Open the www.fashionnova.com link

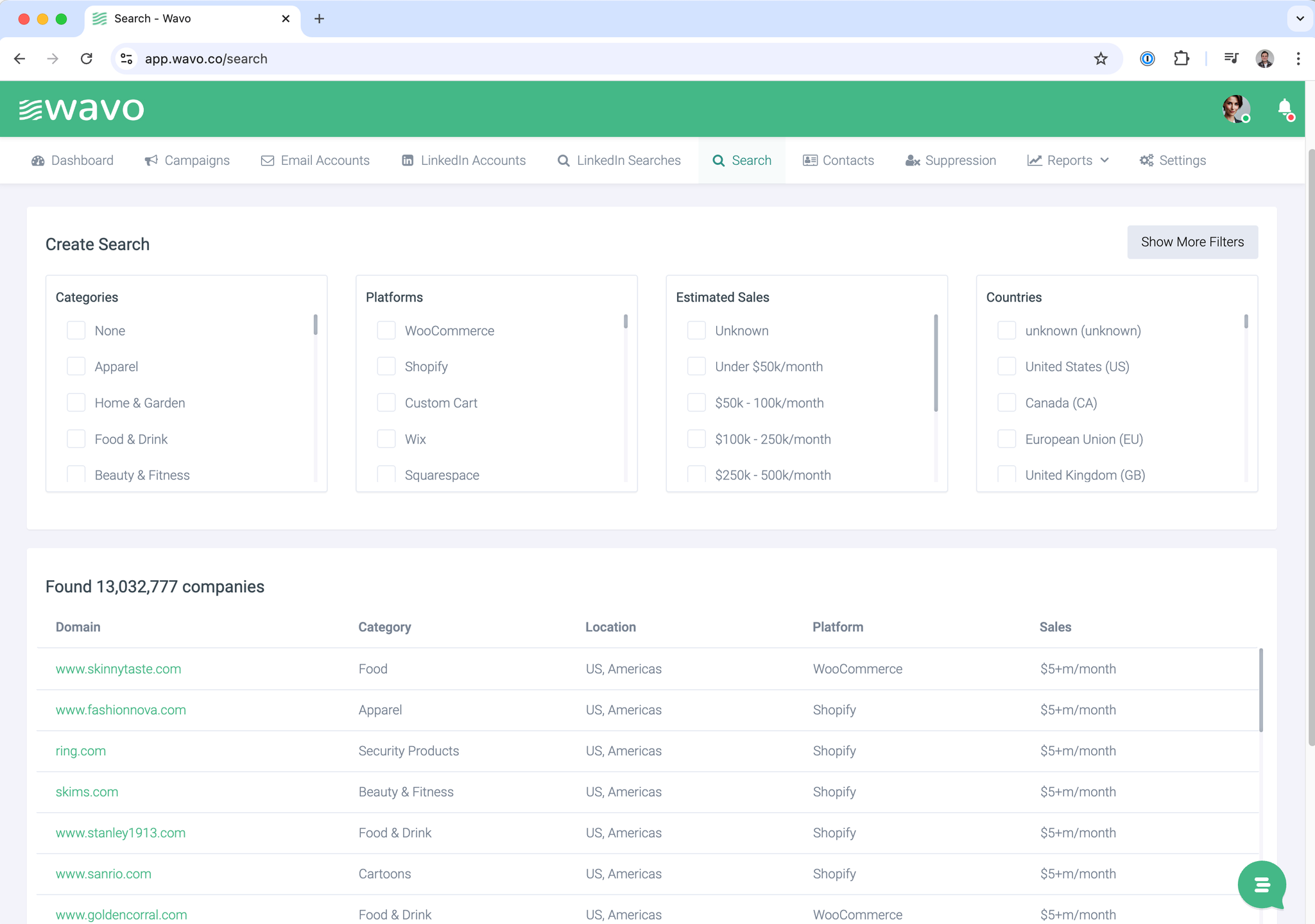[121, 710]
